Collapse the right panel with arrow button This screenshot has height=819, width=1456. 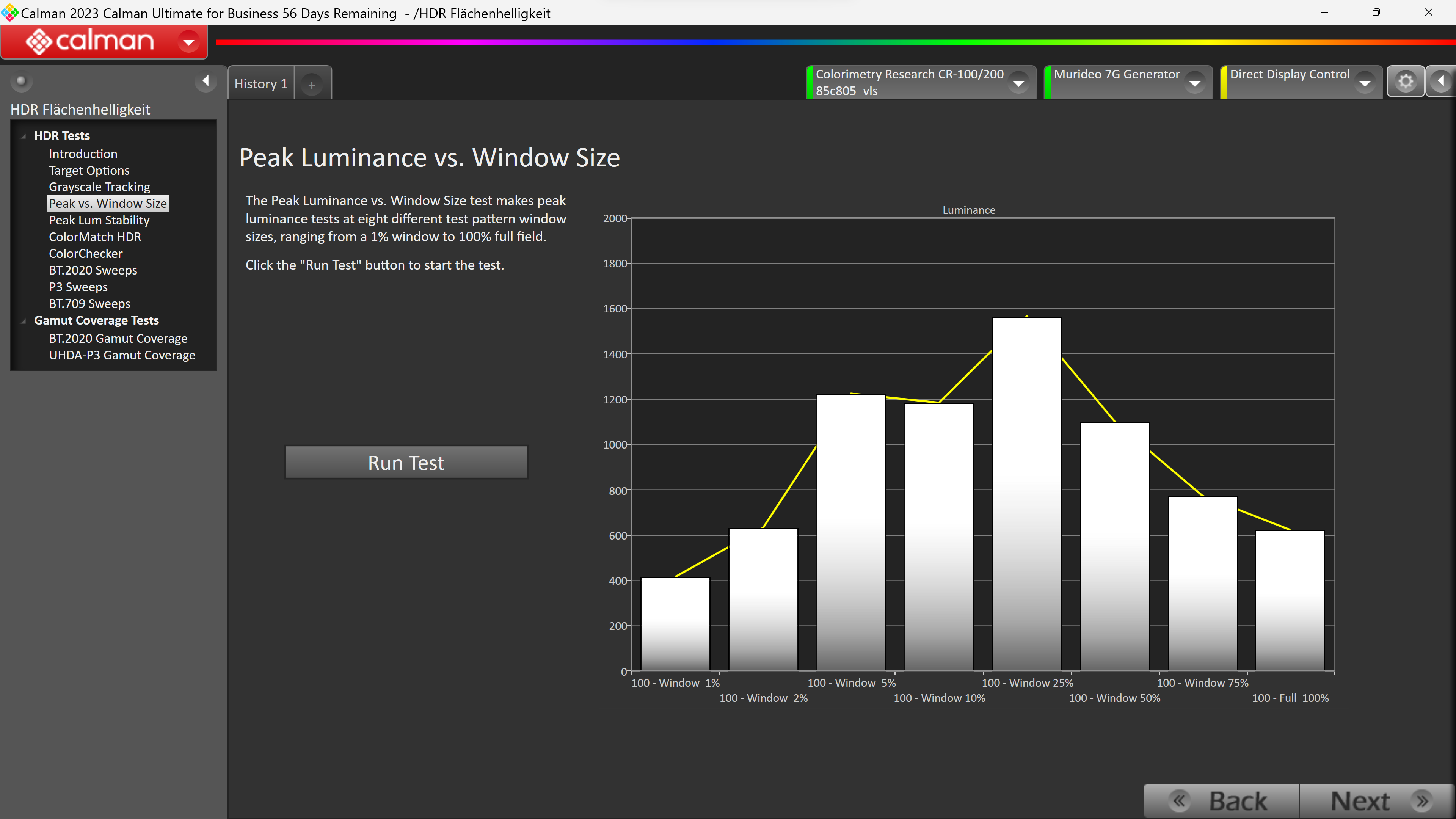point(1441,82)
